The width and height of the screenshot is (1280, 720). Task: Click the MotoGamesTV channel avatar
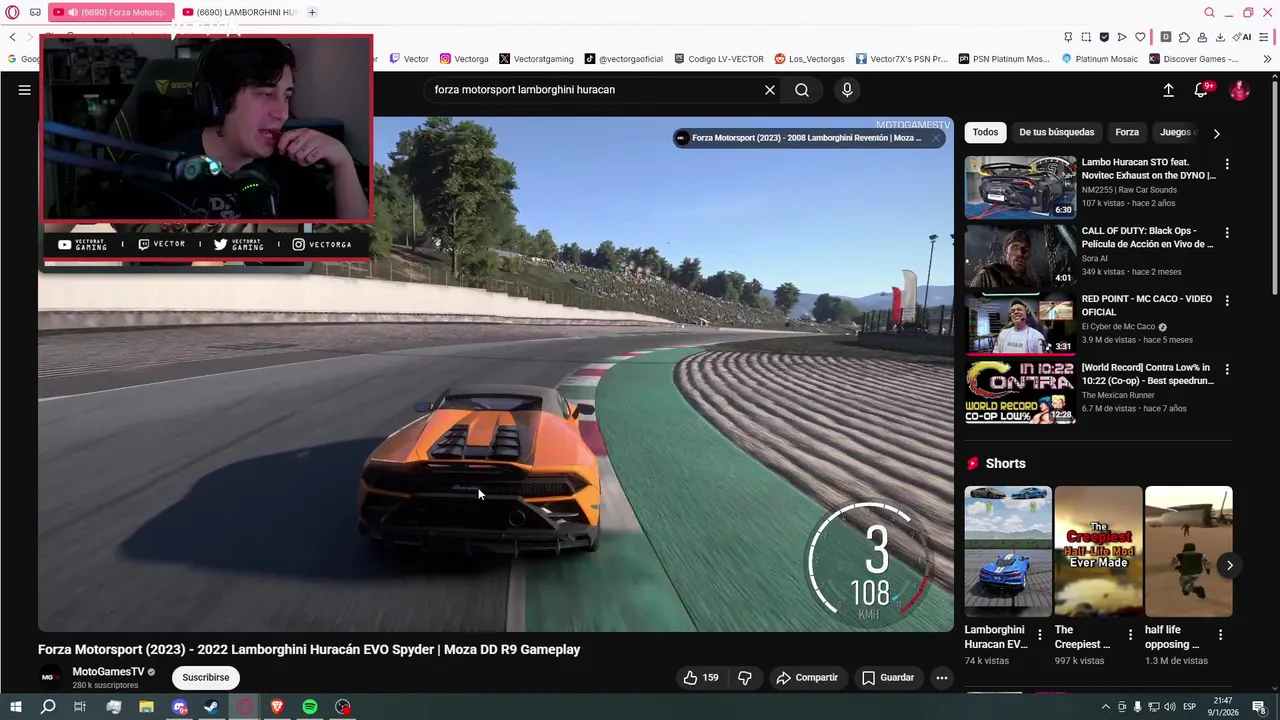(x=49, y=677)
